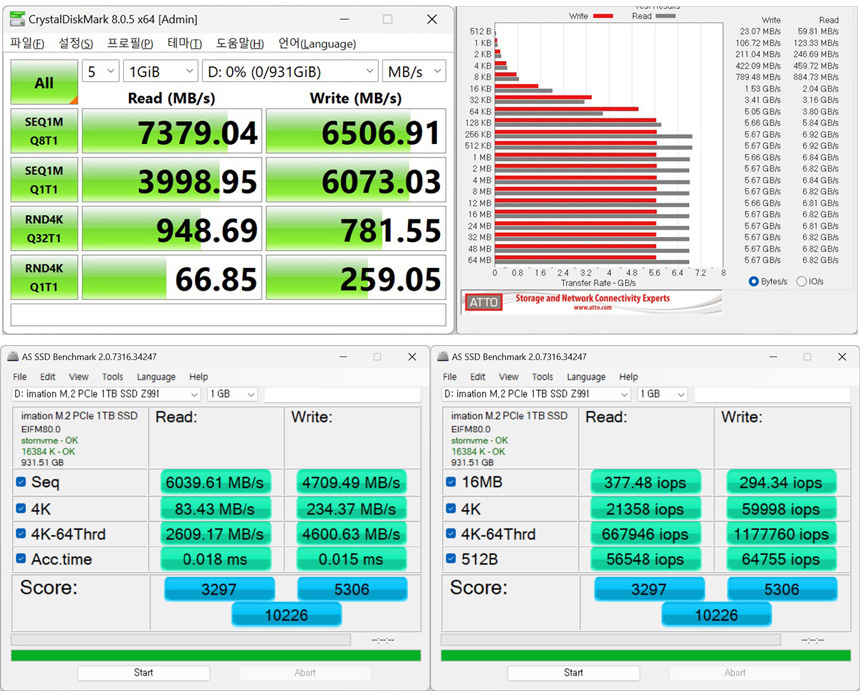Open Tools menu in AS SSD iops window
Viewport: 860px width, 695px height.
point(542,377)
